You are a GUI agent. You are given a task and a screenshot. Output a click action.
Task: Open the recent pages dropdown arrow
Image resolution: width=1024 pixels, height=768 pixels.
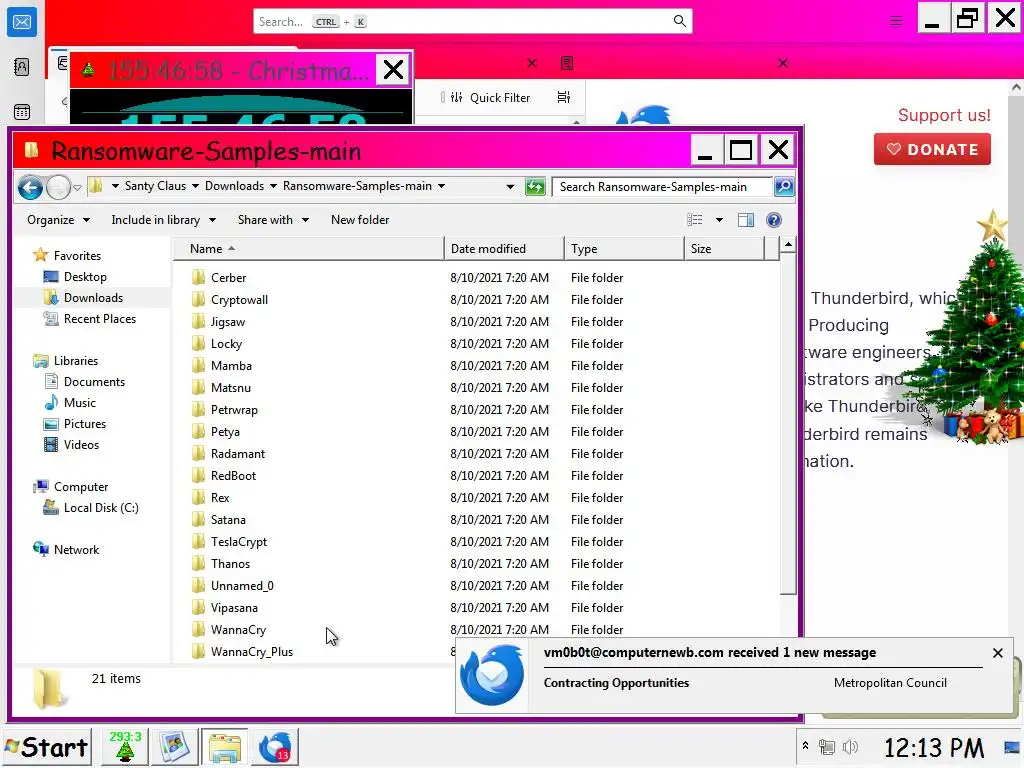[77, 187]
